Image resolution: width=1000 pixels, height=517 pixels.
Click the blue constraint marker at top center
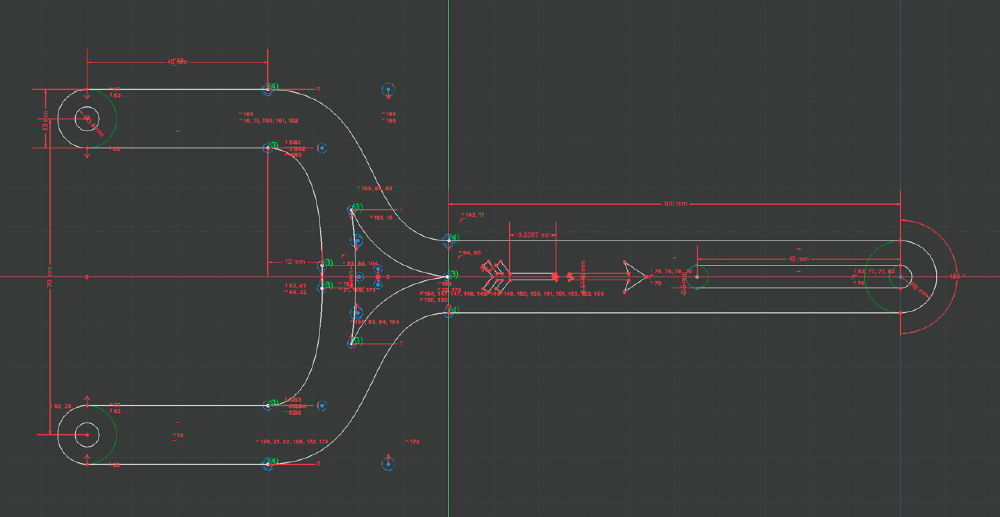tap(387, 91)
